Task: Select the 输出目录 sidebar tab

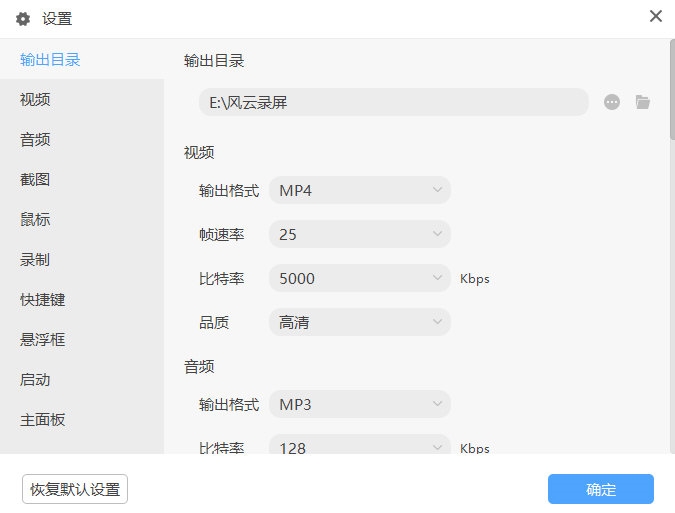Action: (50, 59)
